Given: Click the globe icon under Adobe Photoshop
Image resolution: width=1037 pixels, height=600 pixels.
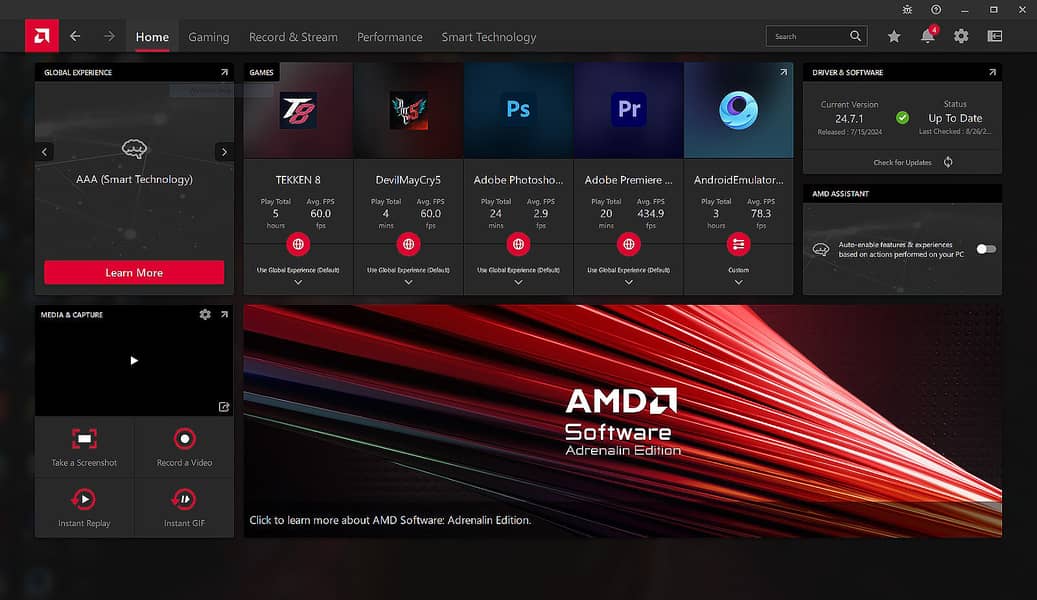Looking at the screenshot, I should 518,244.
